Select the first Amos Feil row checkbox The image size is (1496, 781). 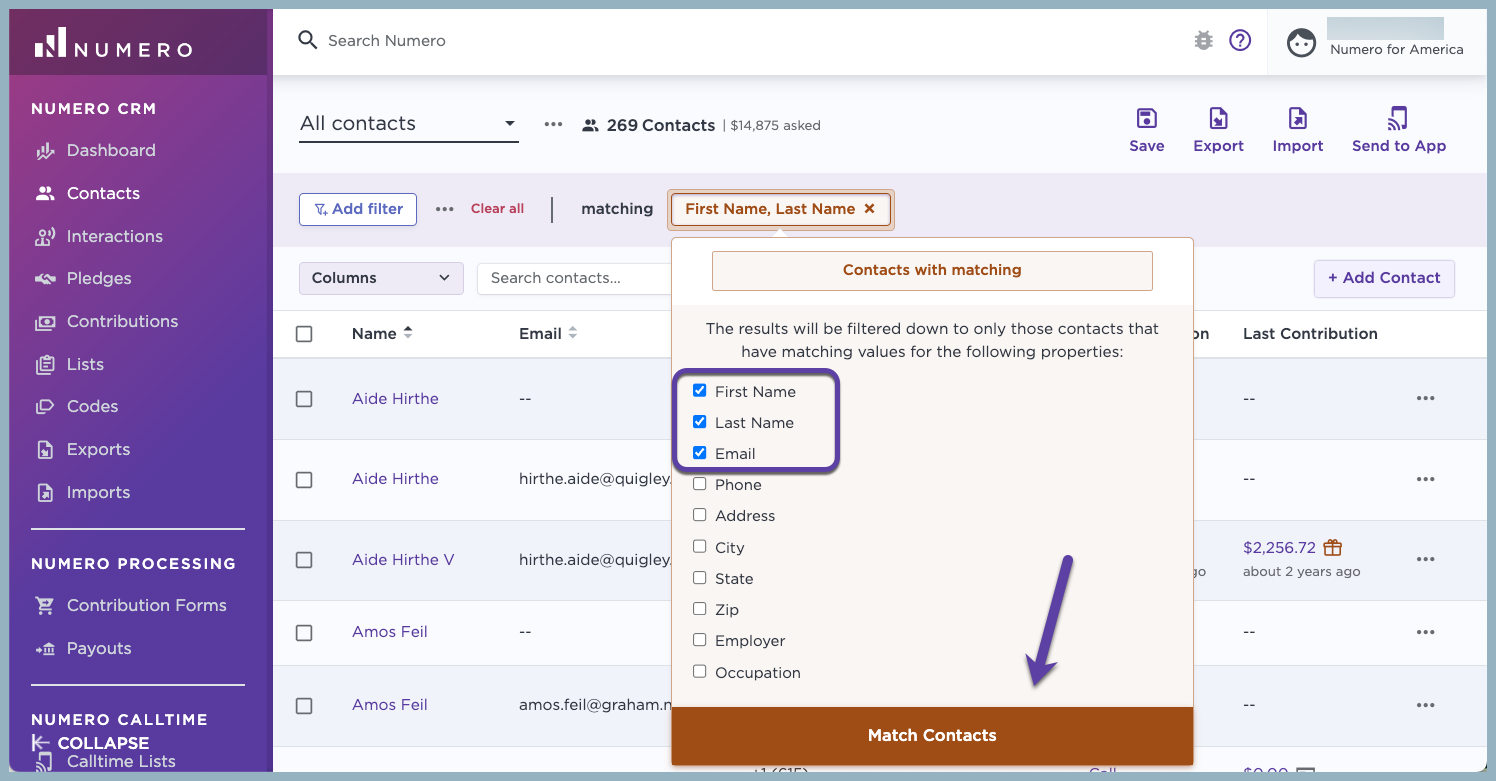[x=304, y=633]
